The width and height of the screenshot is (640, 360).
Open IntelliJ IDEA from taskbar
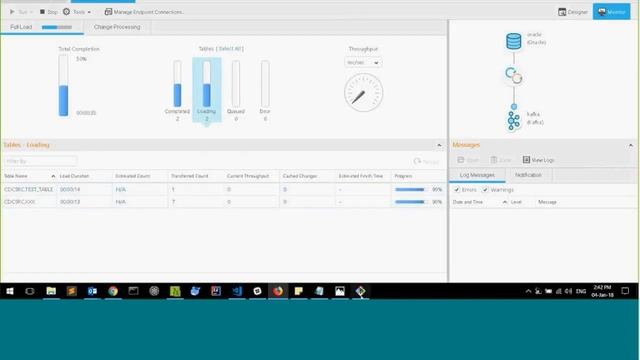tap(216, 291)
